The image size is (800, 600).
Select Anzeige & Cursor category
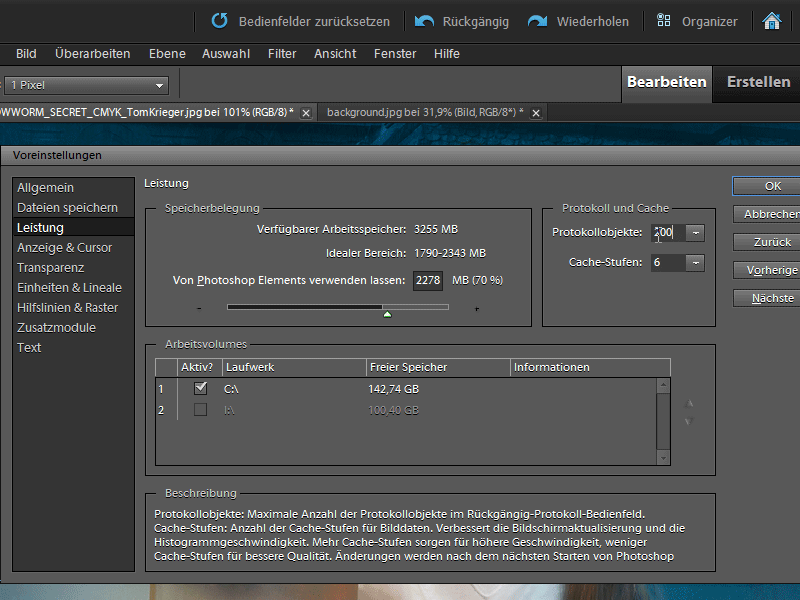[73, 247]
